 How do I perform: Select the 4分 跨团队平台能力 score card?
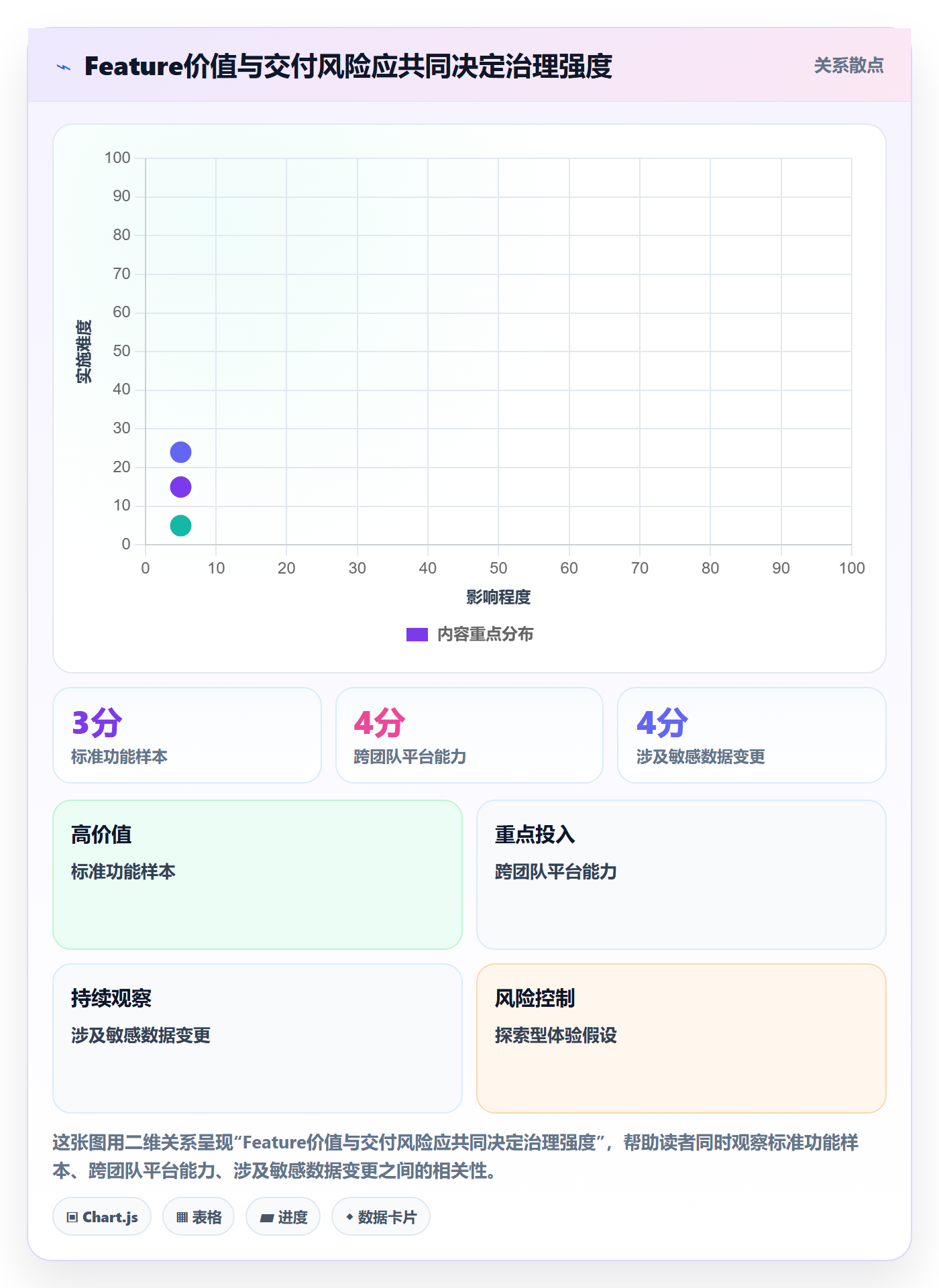pyautogui.click(x=469, y=735)
